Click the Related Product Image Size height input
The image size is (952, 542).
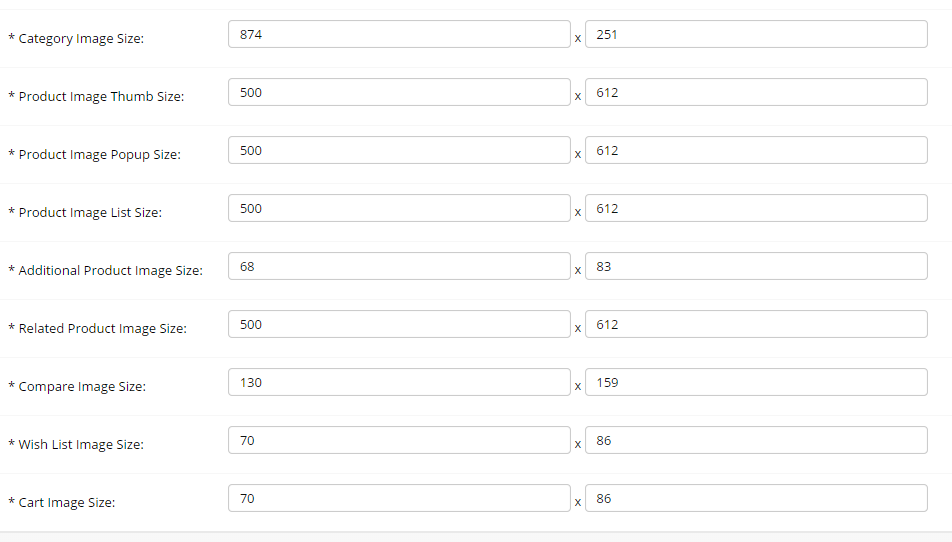pyautogui.click(x=756, y=325)
